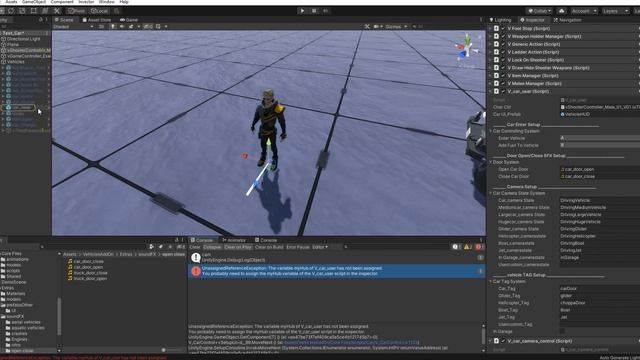The image size is (640, 360).
Task: Switch to the Game tab
Action: point(129,20)
